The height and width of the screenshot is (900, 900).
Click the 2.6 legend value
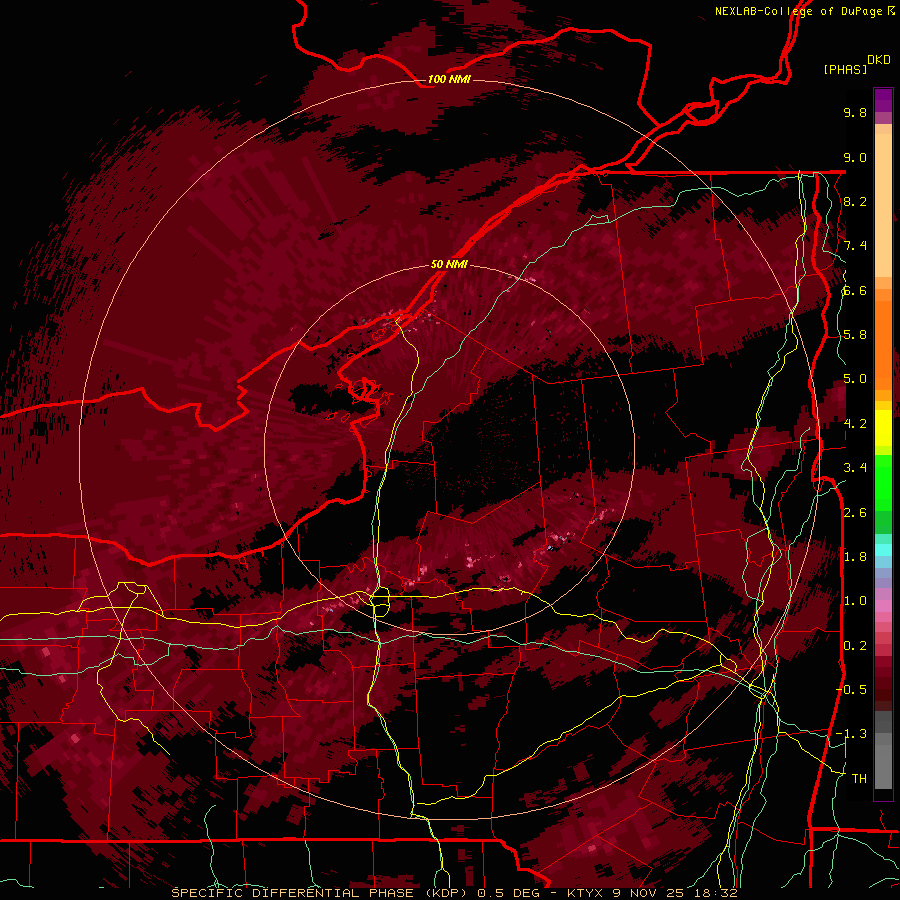click(x=855, y=513)
